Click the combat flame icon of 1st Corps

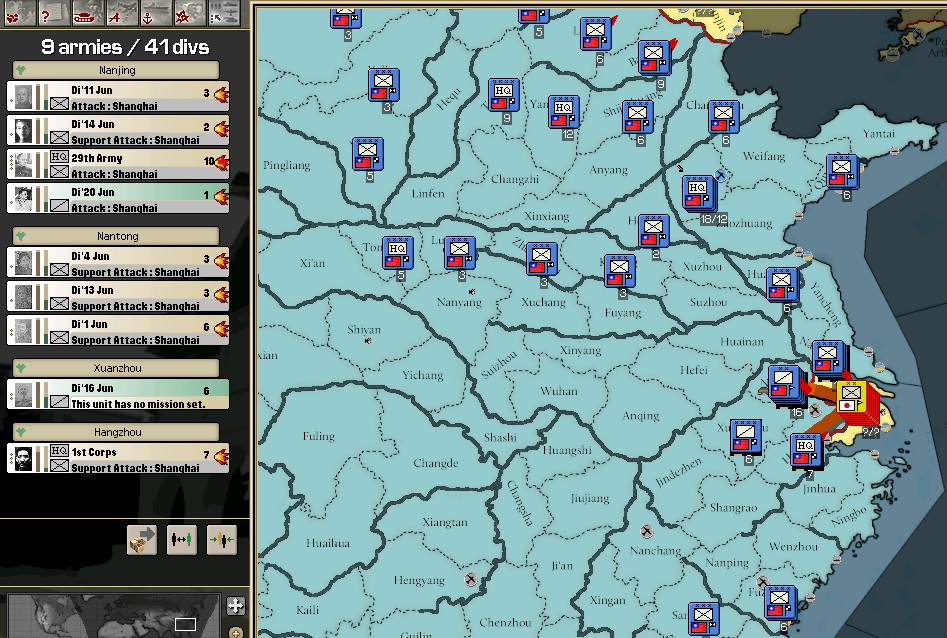(221, 456)
